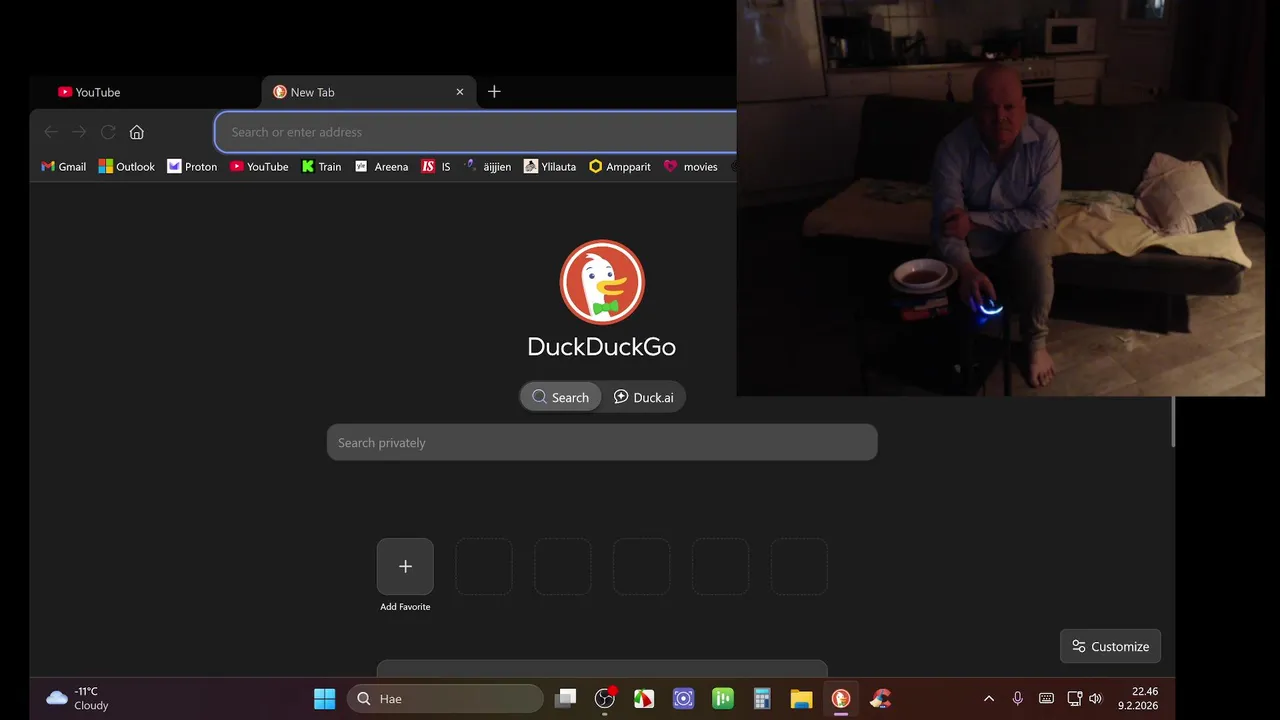Open the Ylilauta bookmark
This screenshot has width=1280, height=720.
click(550, 167)
